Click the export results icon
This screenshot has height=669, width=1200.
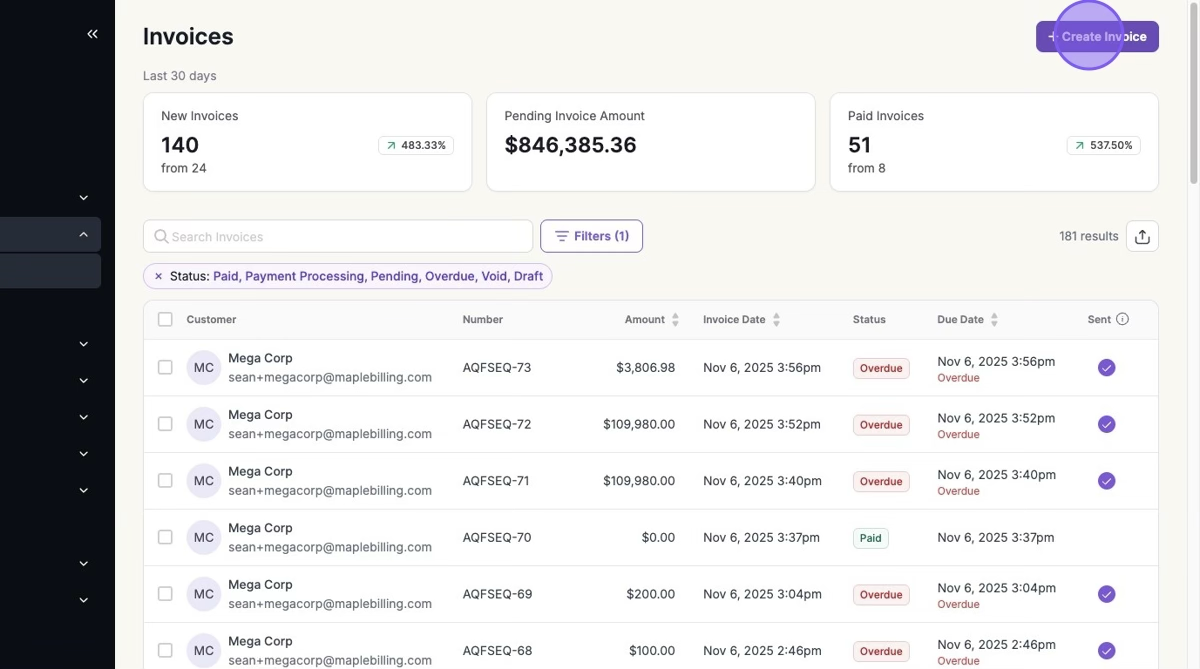click(1142, 237)
